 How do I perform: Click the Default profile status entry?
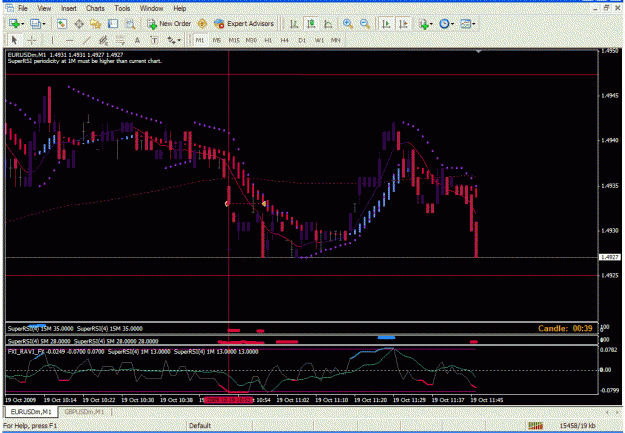pyautogui.click(x=200, y=425)
